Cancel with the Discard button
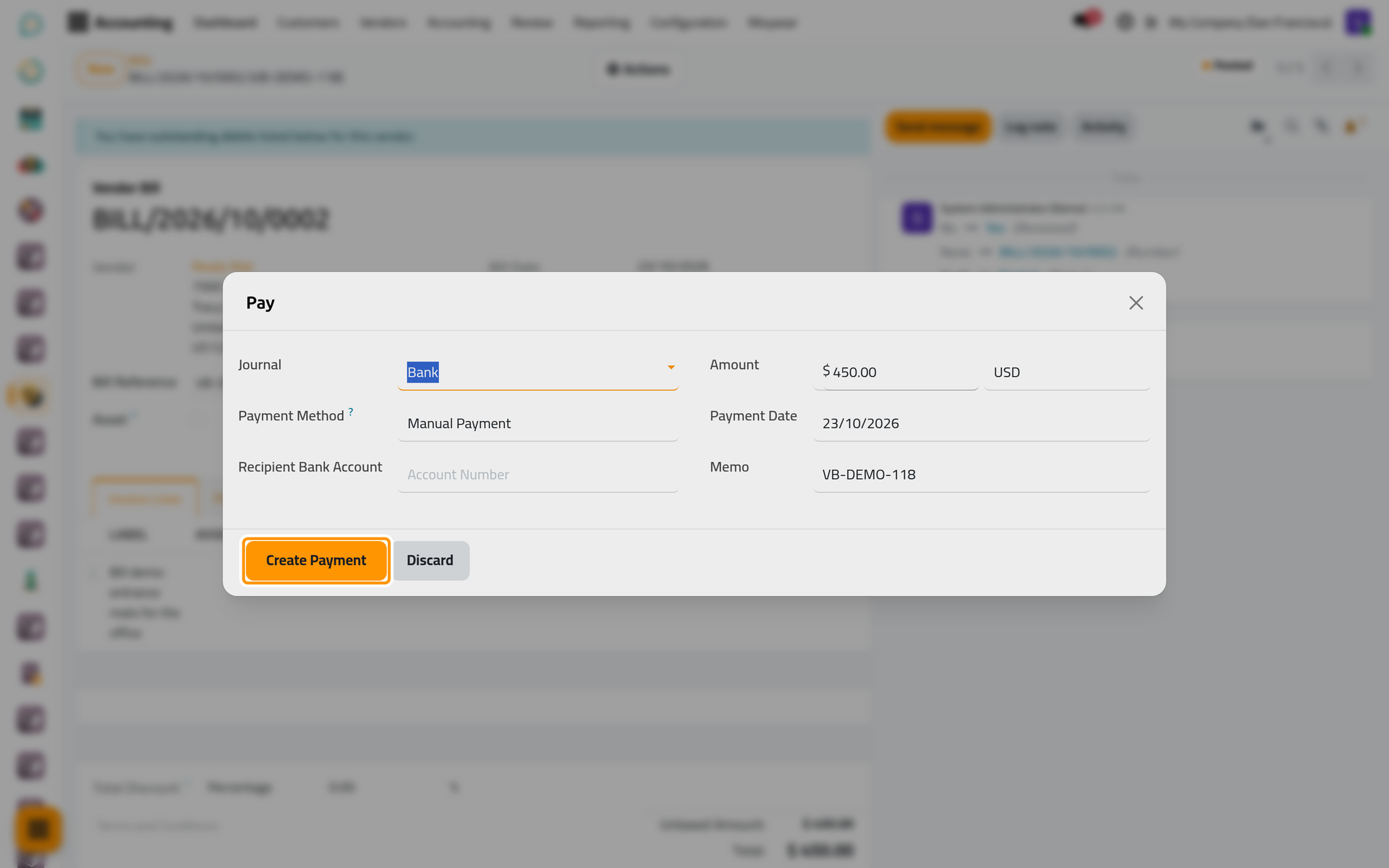This screenshot has width=1389, height=868. click(430, 561)
